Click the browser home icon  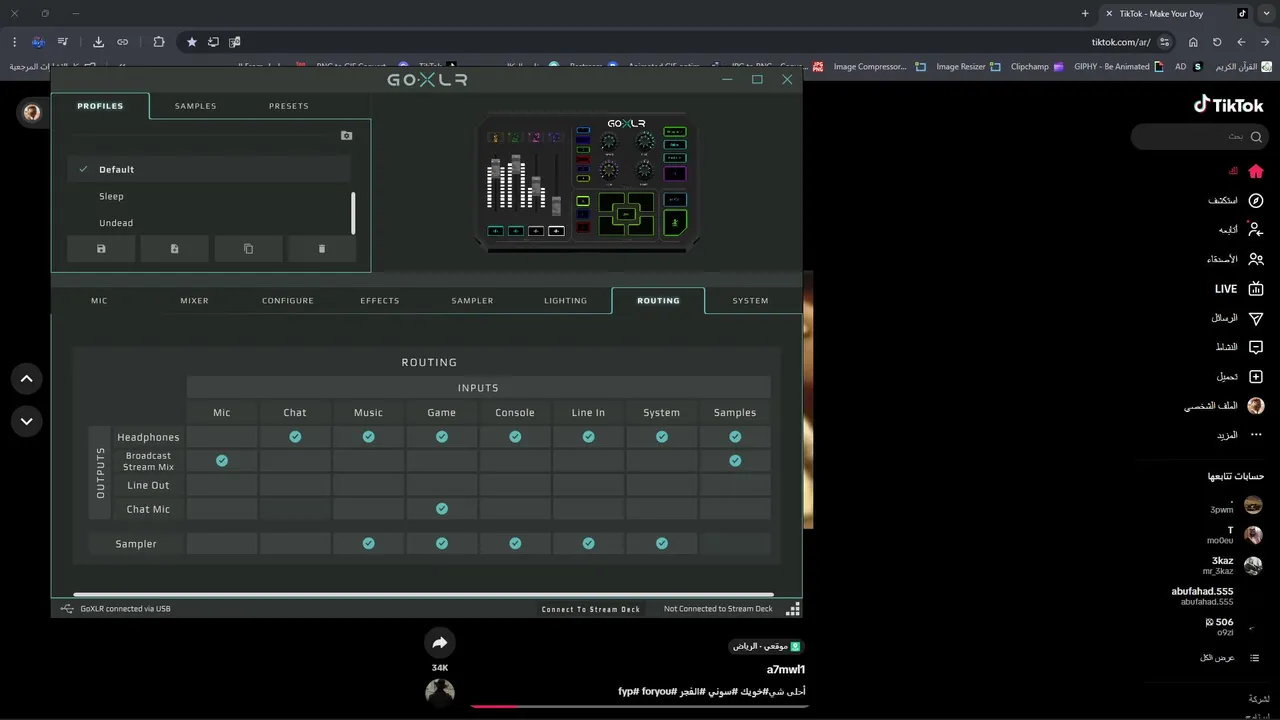pos(1193,42)
